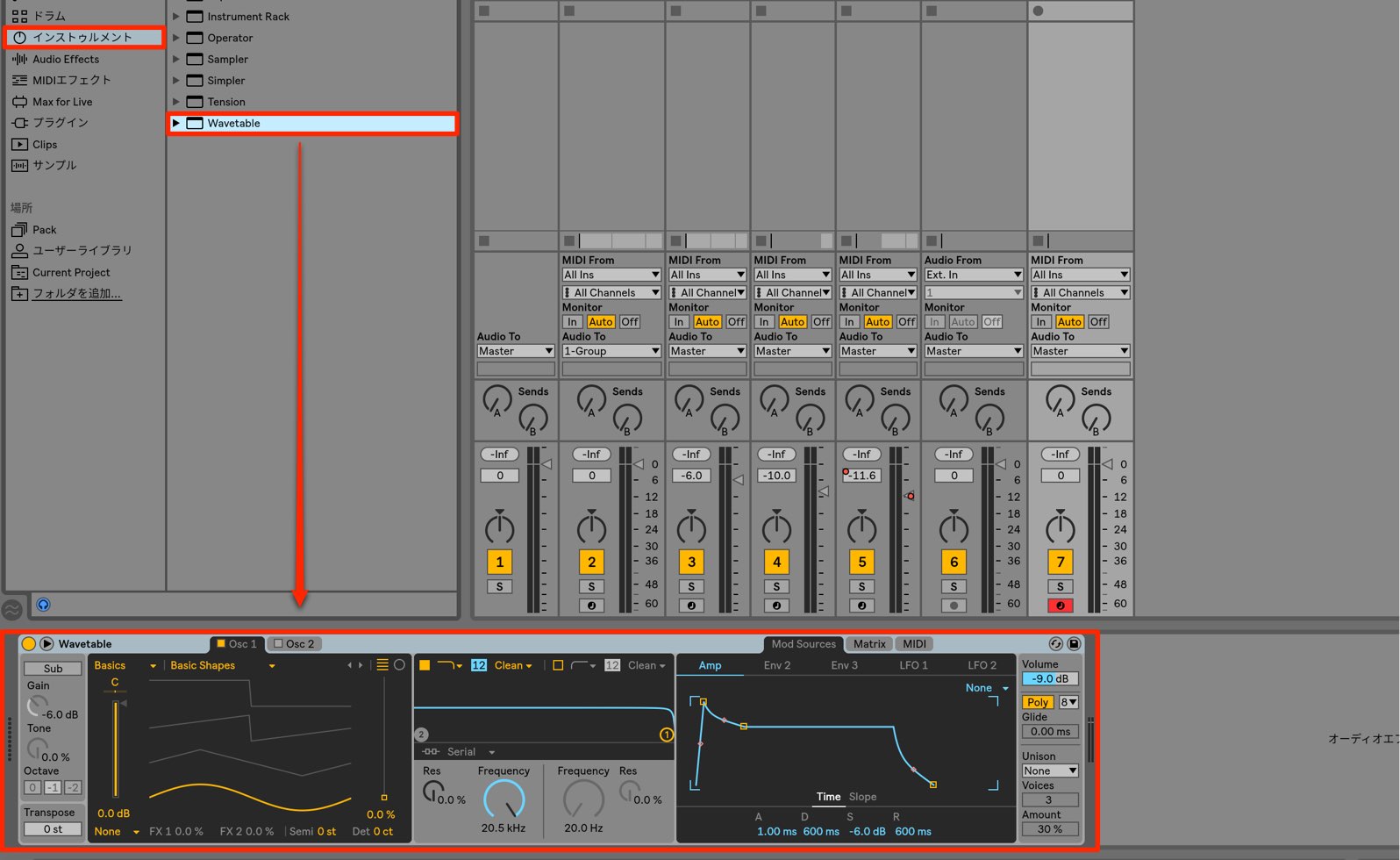Disarm recording on track 7

point(1060,606)
